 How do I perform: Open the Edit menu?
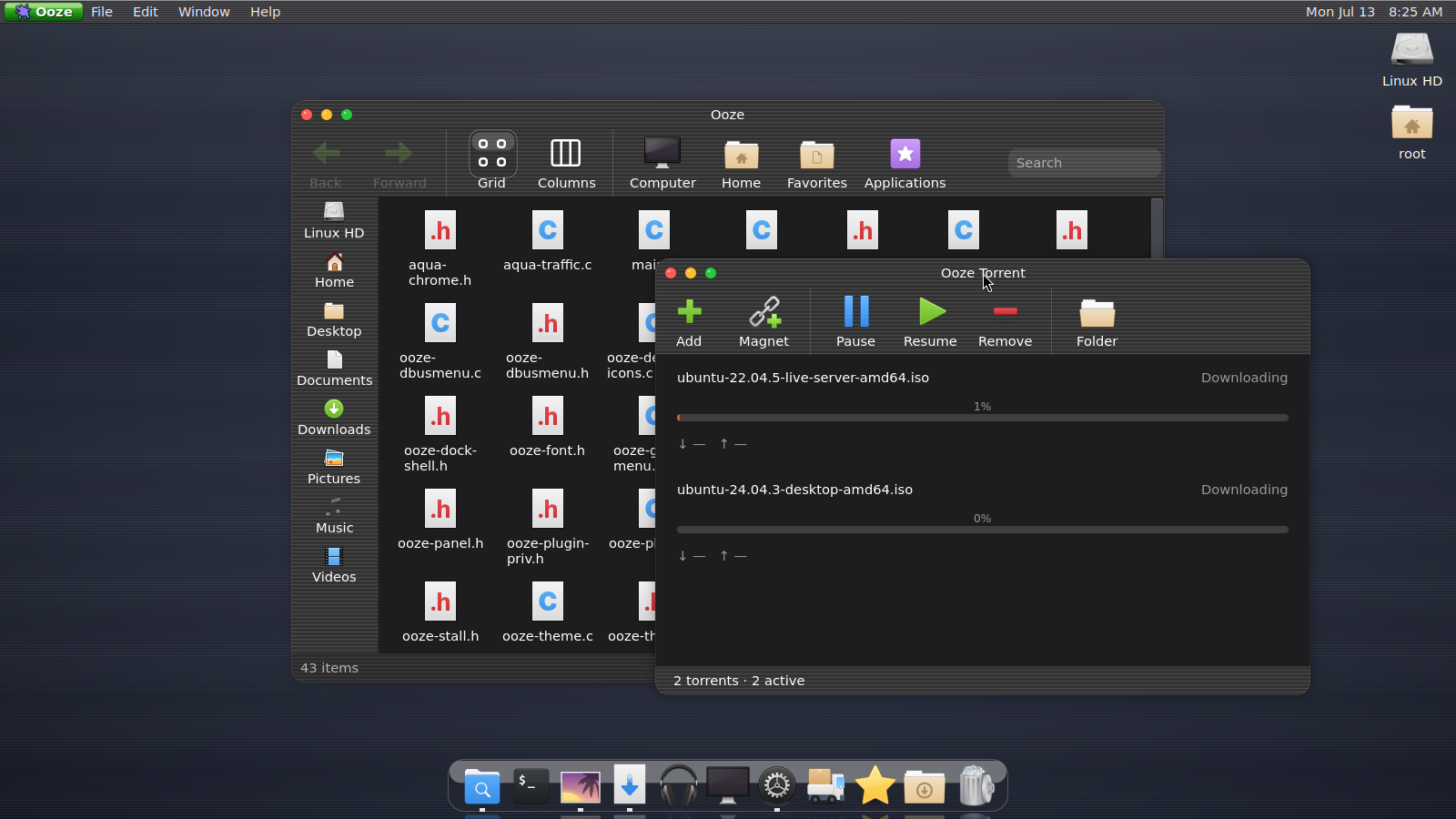[x=146, y=12]
